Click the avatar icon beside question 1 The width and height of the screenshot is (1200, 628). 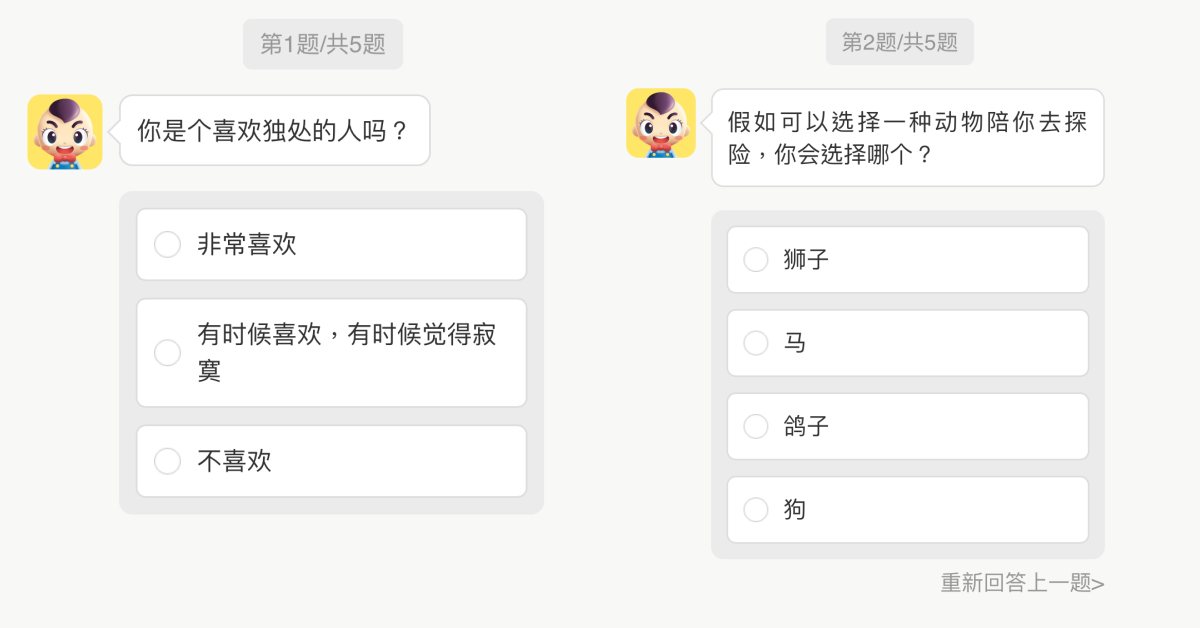(65, 132)
